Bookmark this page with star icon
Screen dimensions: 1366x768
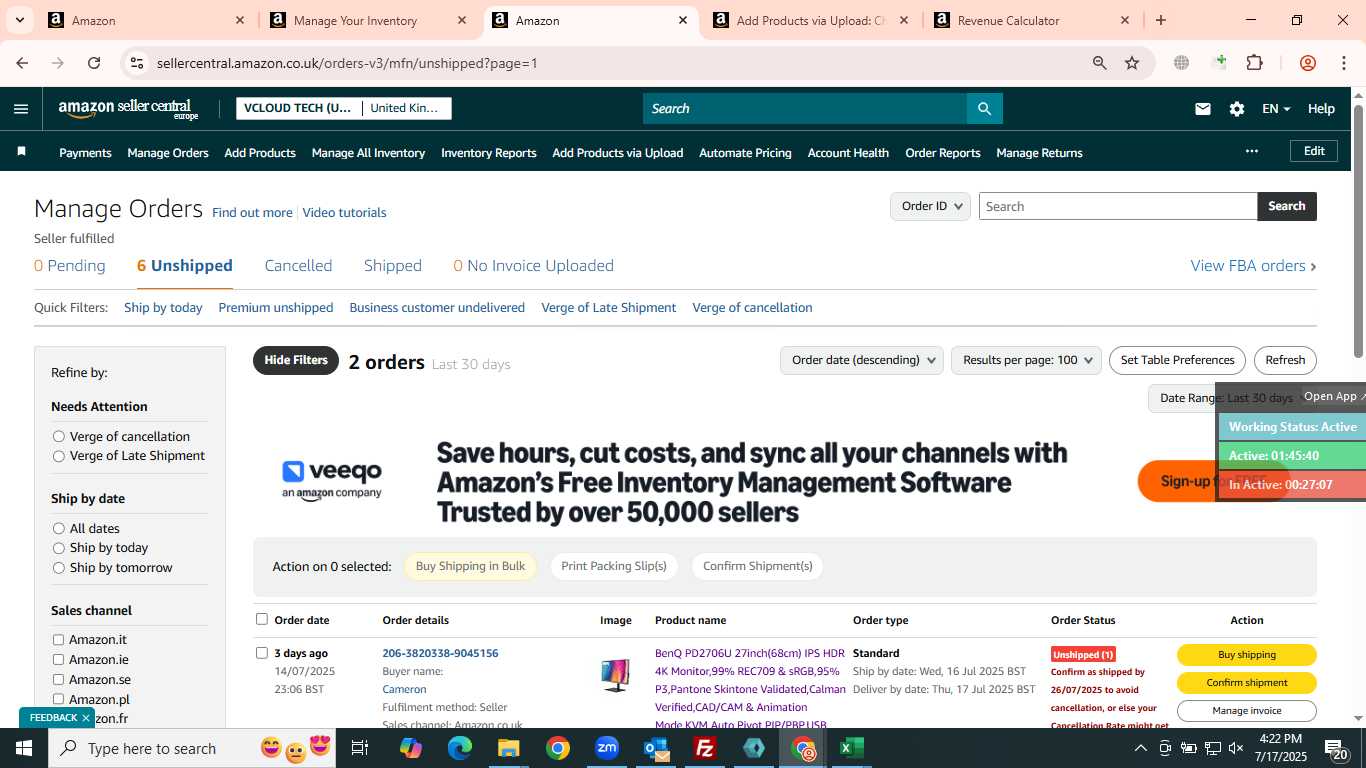tap(1132, 63)
